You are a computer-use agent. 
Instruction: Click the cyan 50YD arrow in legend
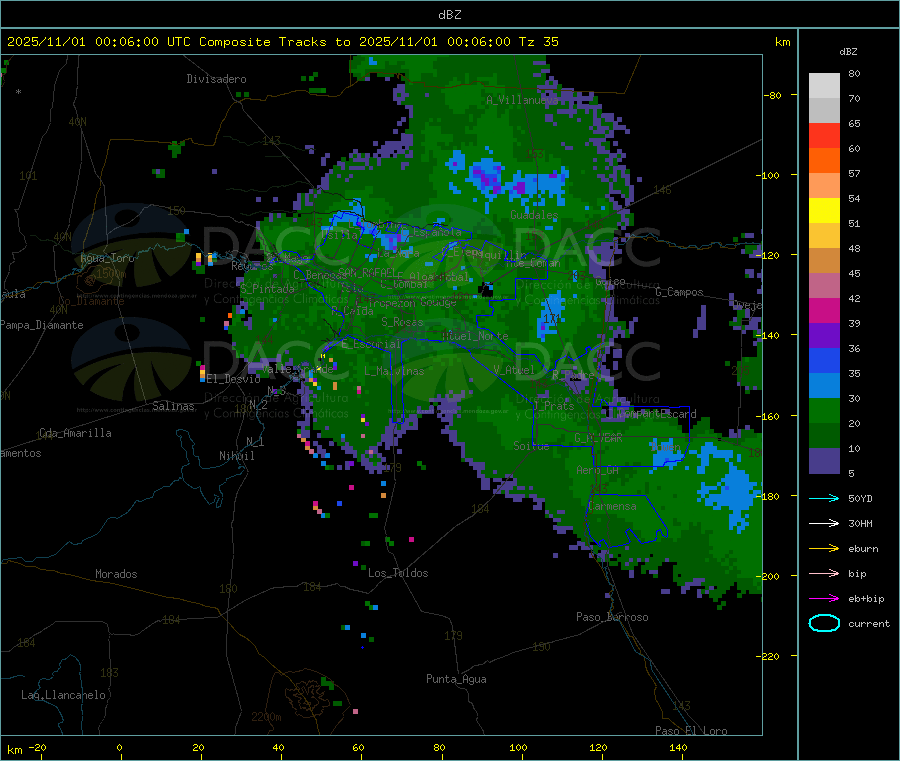point(824,498)
